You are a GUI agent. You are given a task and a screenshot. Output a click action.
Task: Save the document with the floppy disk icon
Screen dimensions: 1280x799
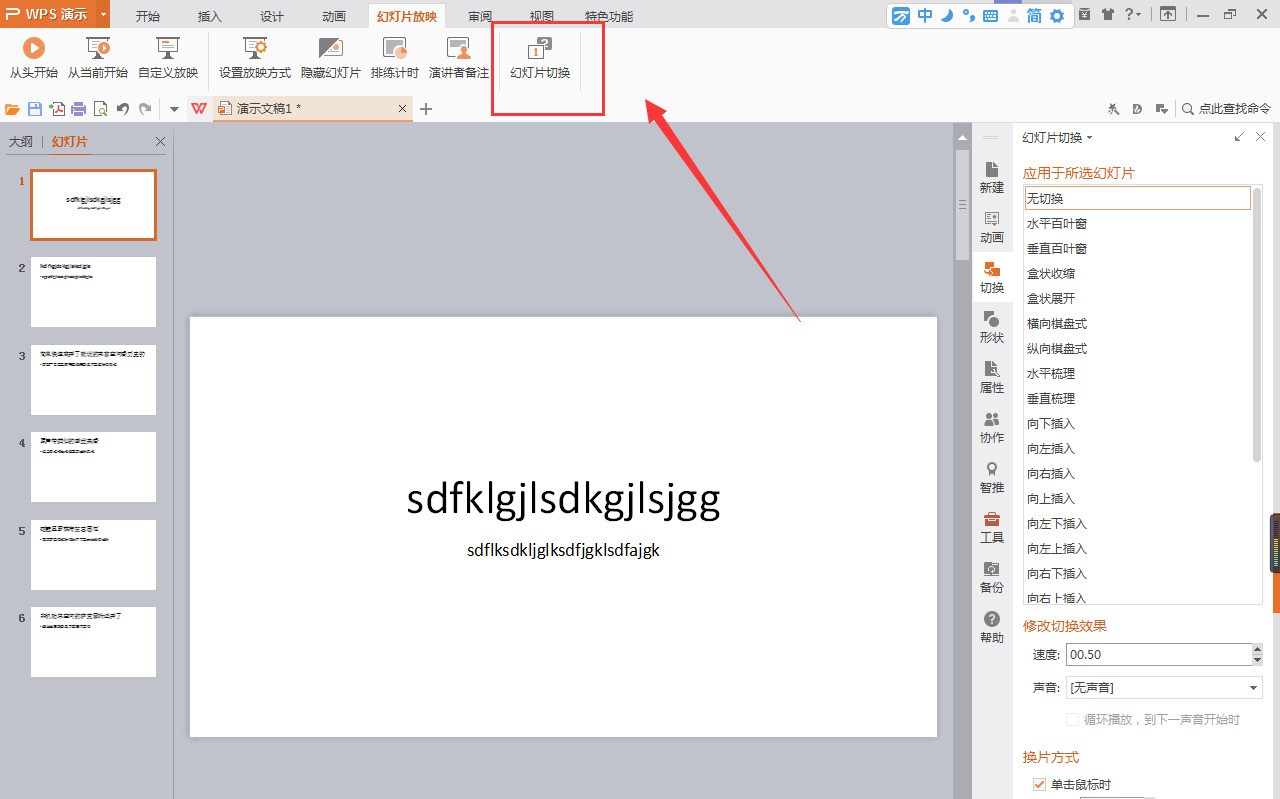click(x=35, y=109)
